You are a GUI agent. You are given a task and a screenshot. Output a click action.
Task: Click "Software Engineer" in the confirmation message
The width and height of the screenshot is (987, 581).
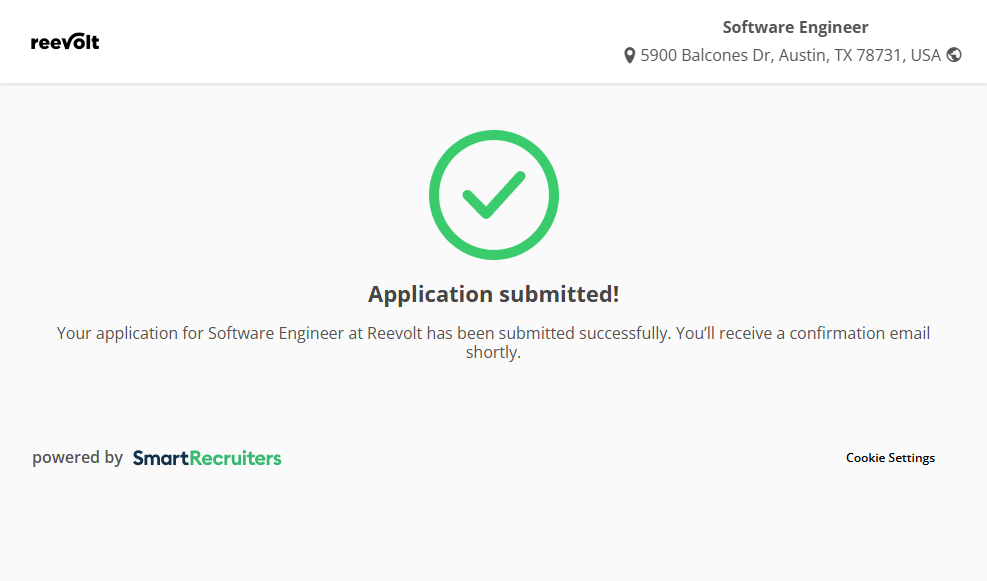click(x=275, y=333)
